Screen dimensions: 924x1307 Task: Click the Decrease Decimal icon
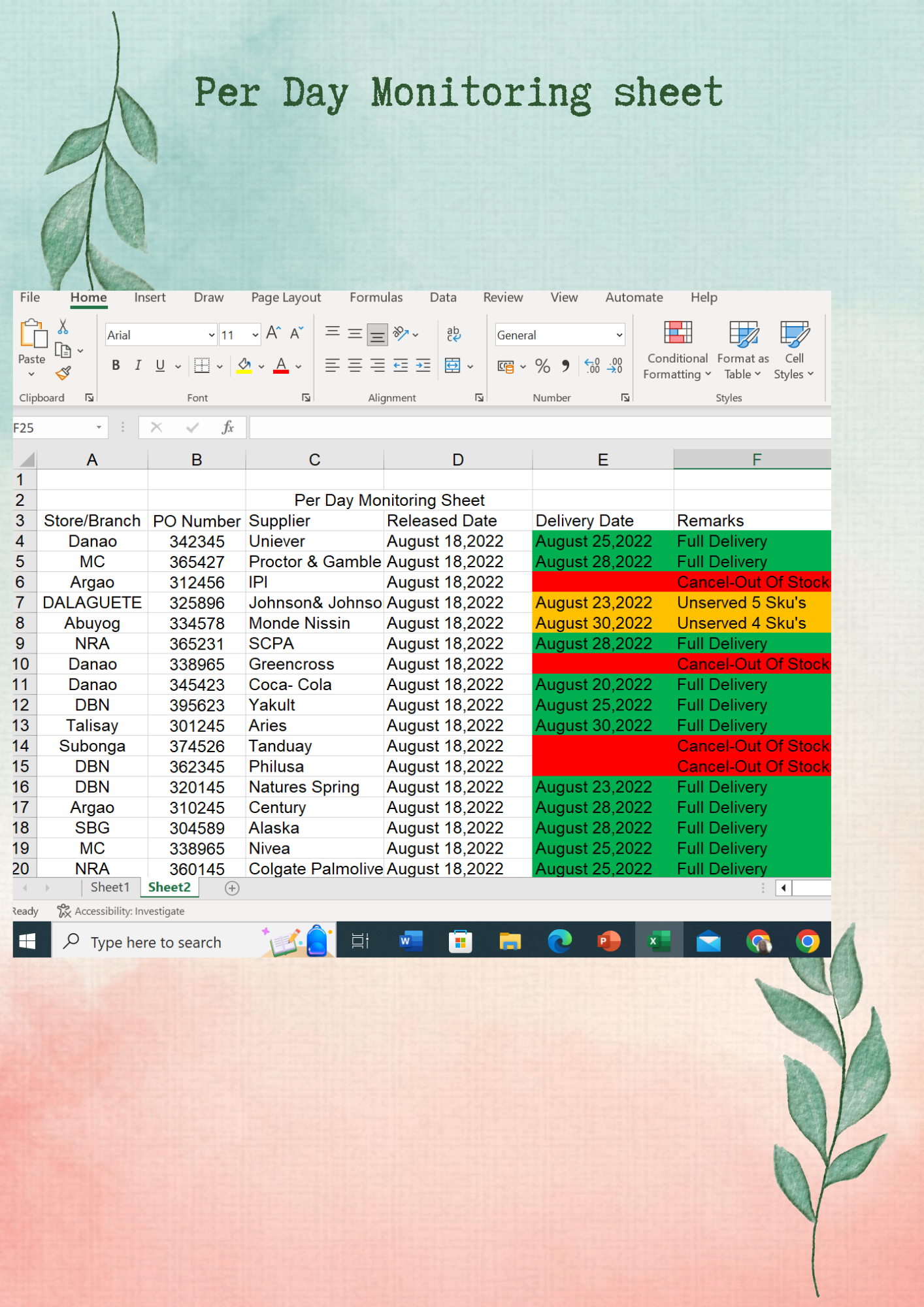pyautogui.click(x=615, y=366)
